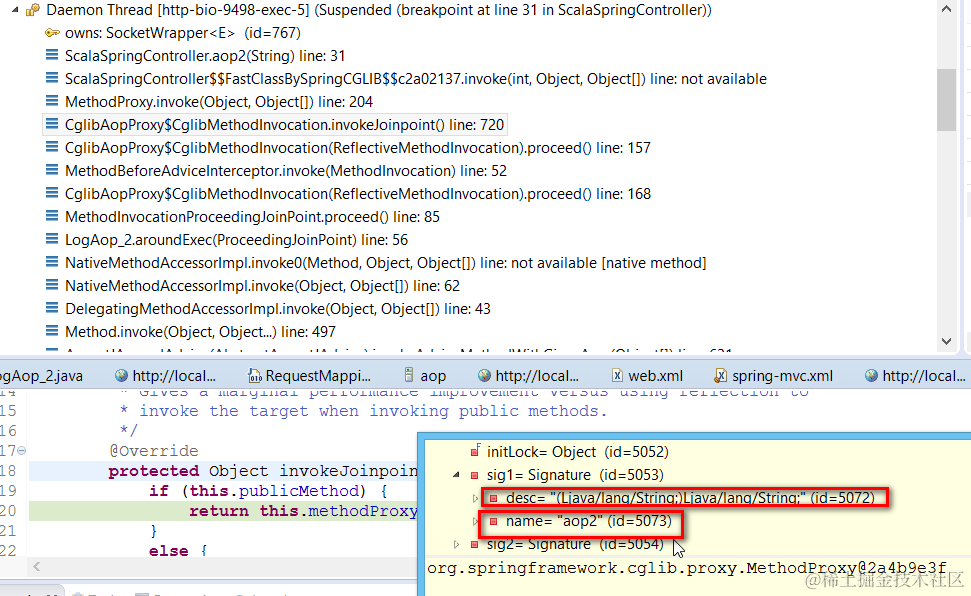This screenshot has height=596, width=971.
Task: Select the desc= "(Ljava/lang/String;)Ljava/lang/String;" variable
Action: (690, 497)
